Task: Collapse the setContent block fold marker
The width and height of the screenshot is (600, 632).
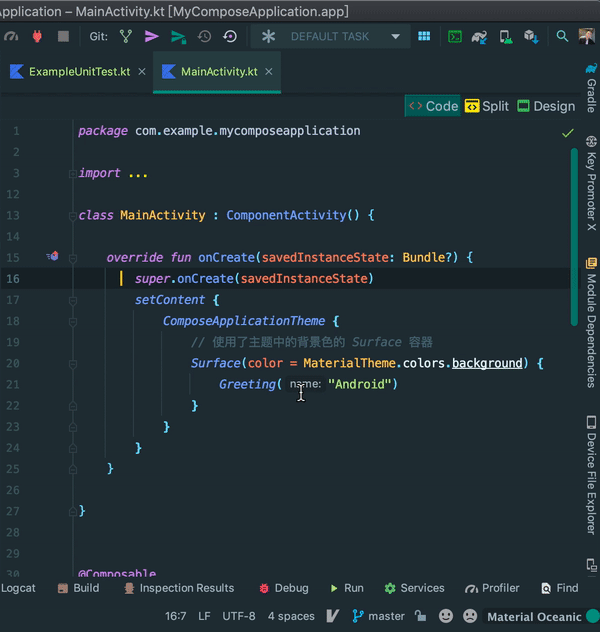Action: click(73, 301)
